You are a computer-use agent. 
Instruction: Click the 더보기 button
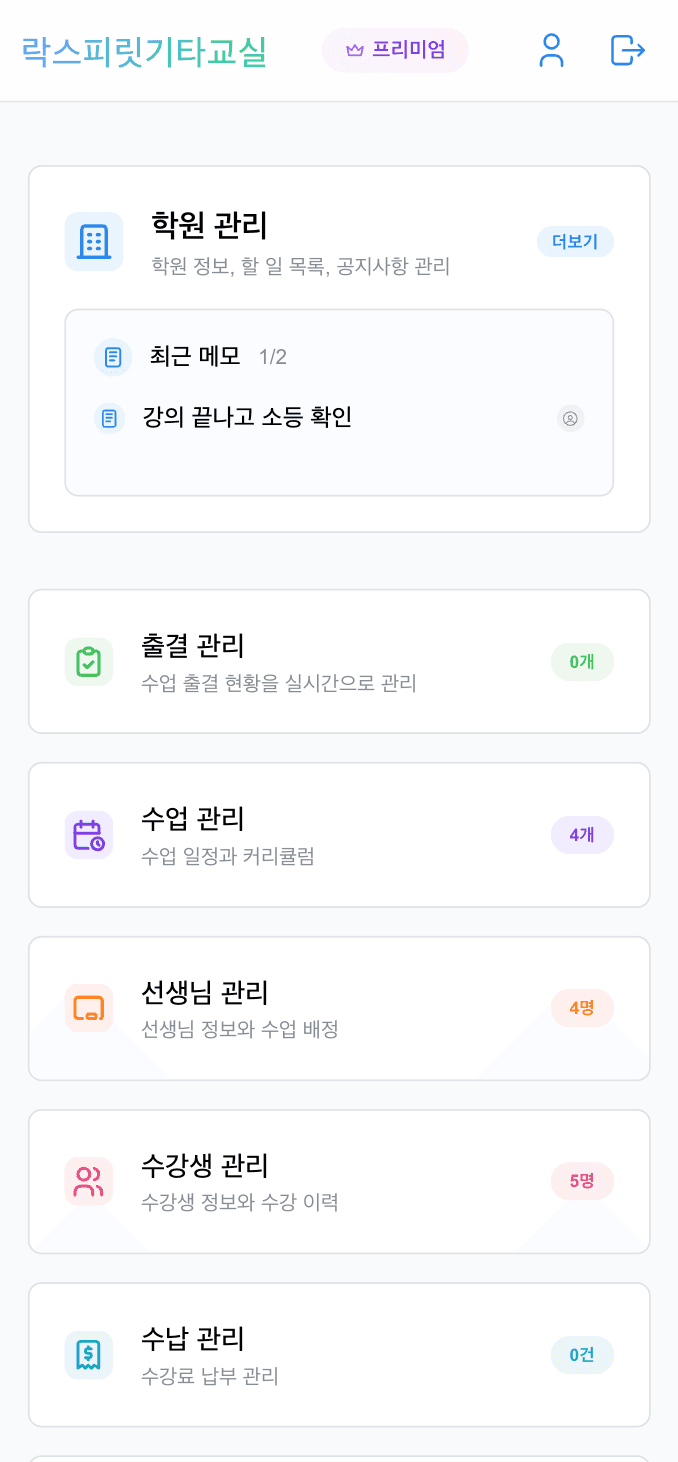[575, 241]
